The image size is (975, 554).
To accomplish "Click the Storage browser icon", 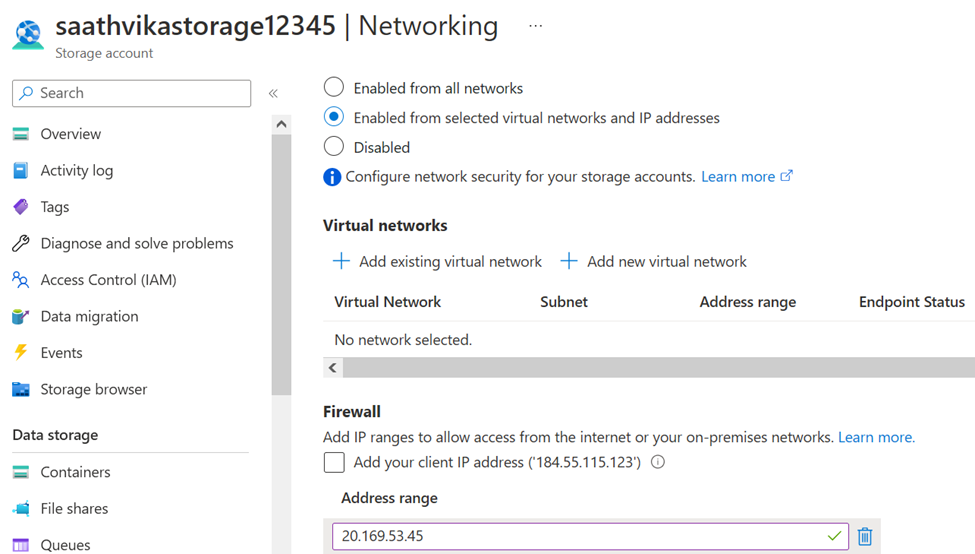I will point(21,389).
